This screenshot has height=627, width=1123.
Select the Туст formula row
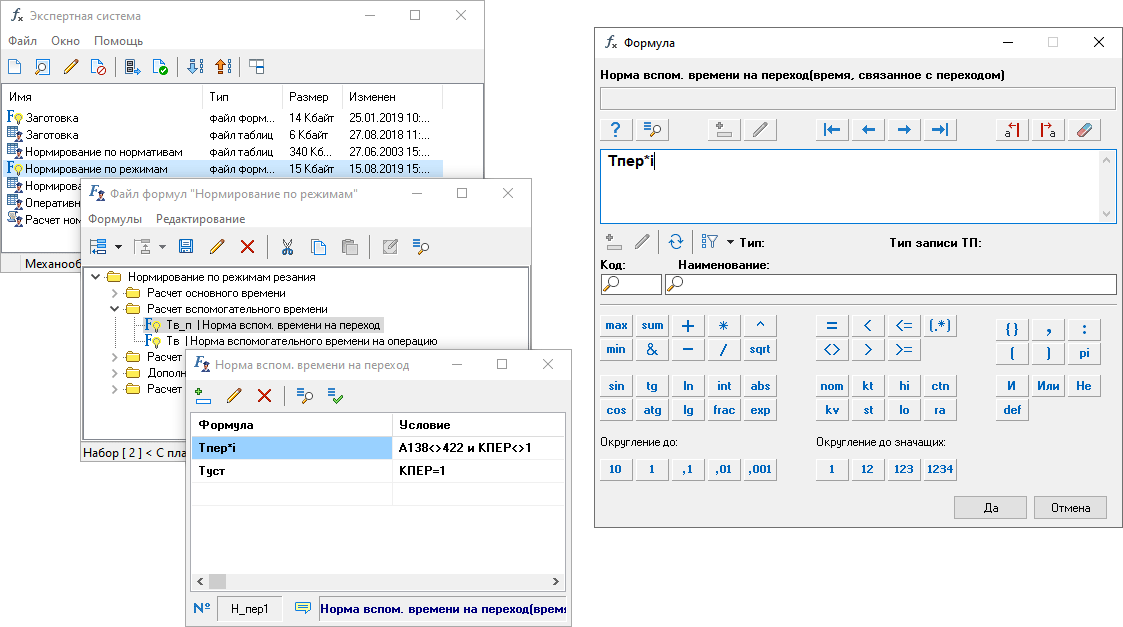(290, 470)
